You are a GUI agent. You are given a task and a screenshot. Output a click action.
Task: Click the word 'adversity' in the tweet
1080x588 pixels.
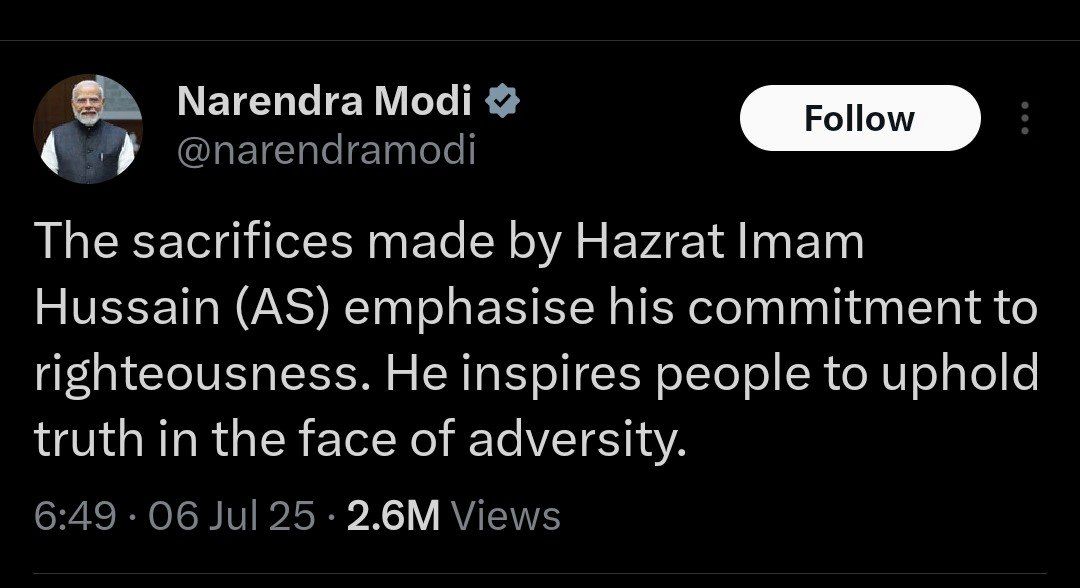[586, 437]
